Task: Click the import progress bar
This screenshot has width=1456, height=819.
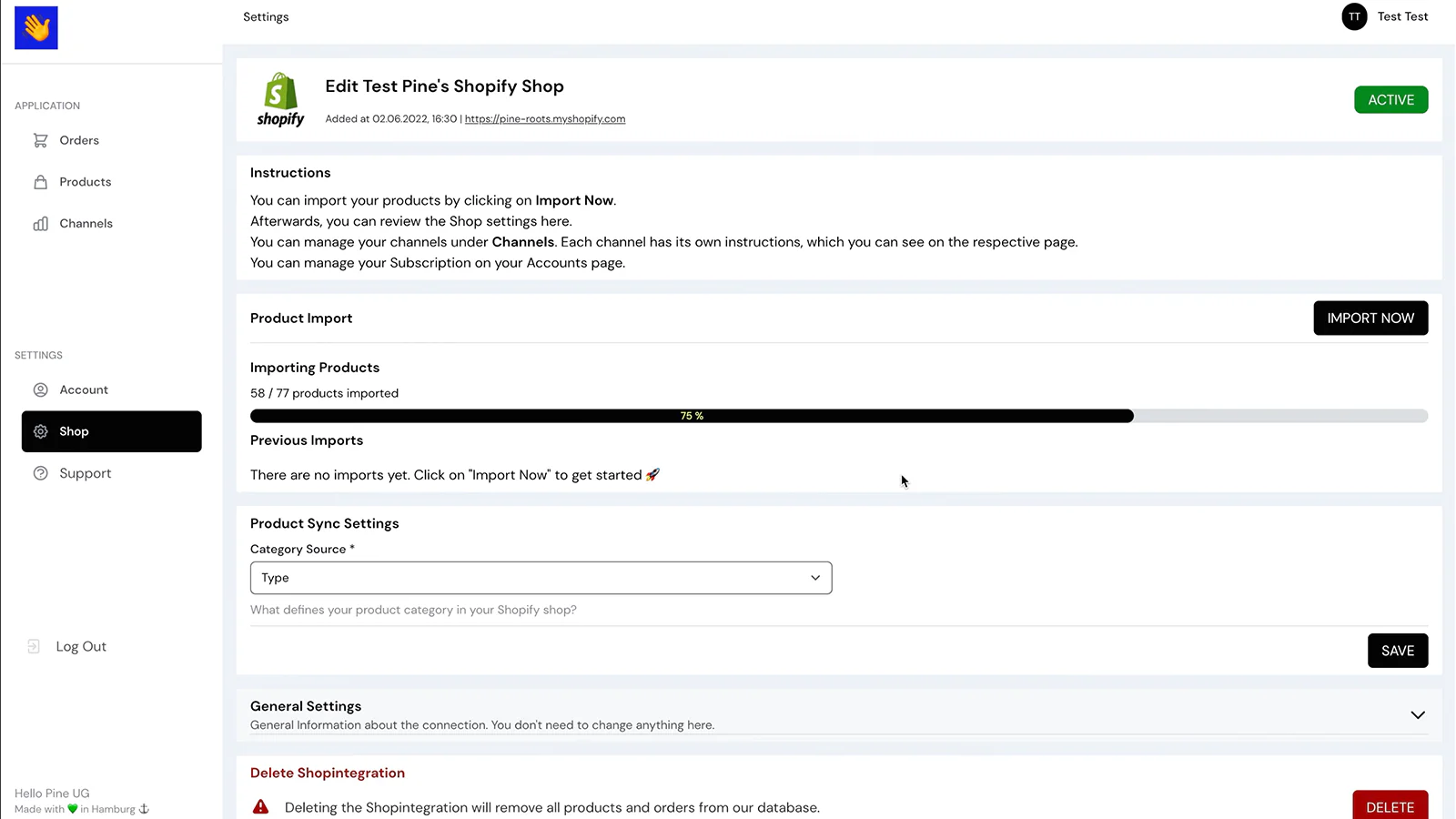Action: pyautogui.click(x=839, y=416)
